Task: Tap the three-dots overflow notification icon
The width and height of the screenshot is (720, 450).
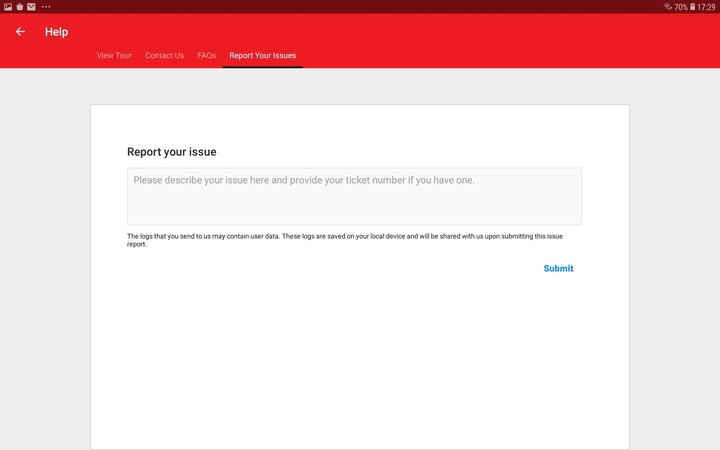Action: [x=46, y=6]
